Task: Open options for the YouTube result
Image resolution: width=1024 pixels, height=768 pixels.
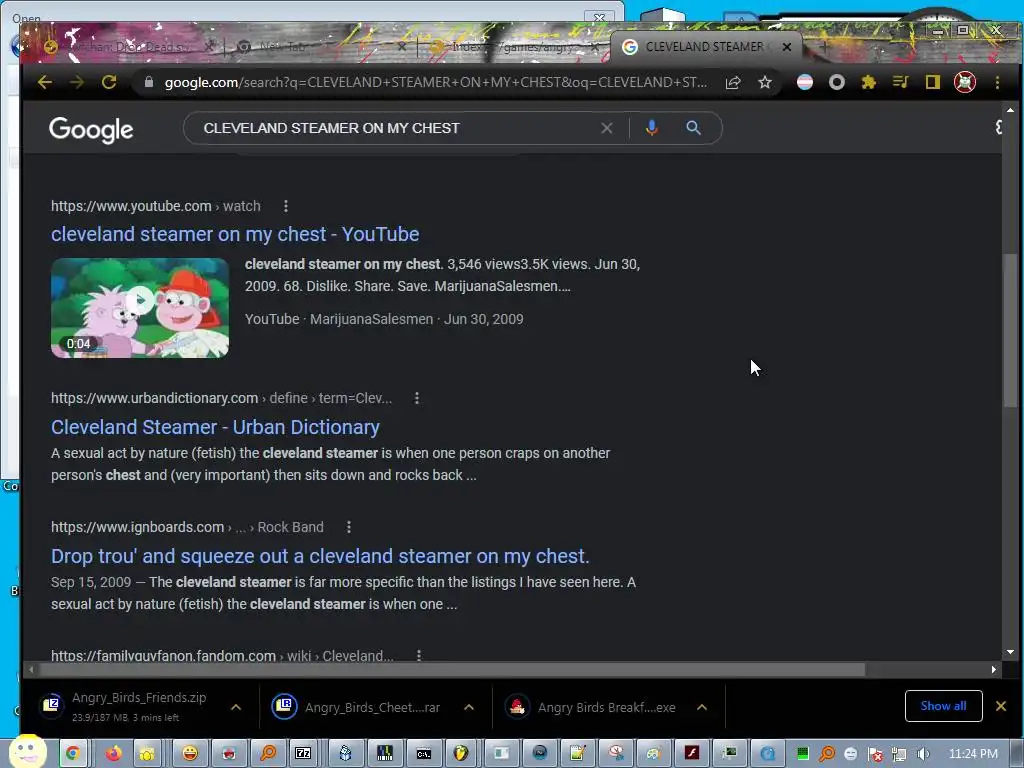Action: click(285, 206)
